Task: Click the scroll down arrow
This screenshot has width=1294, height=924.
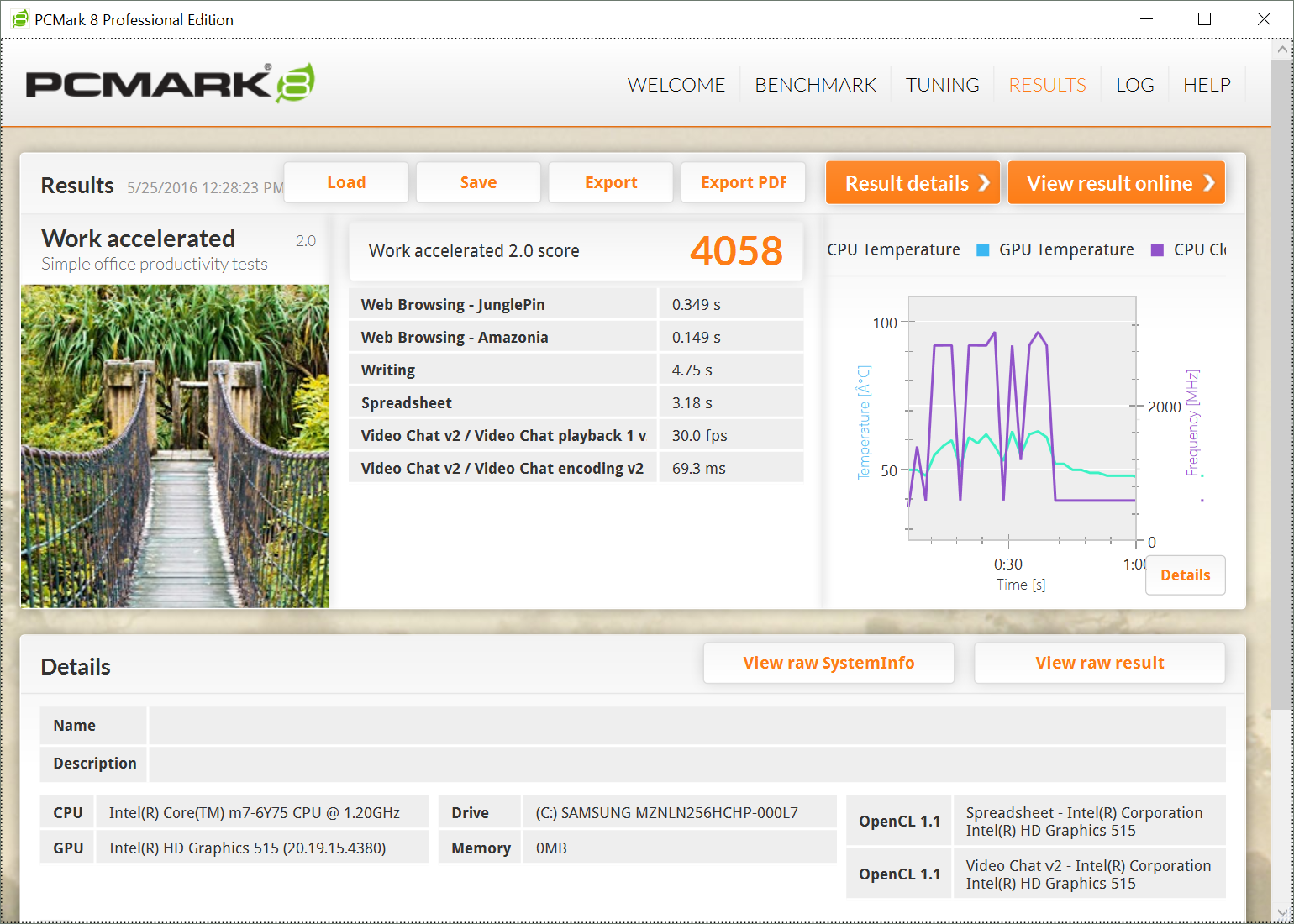Action: 1282,913
